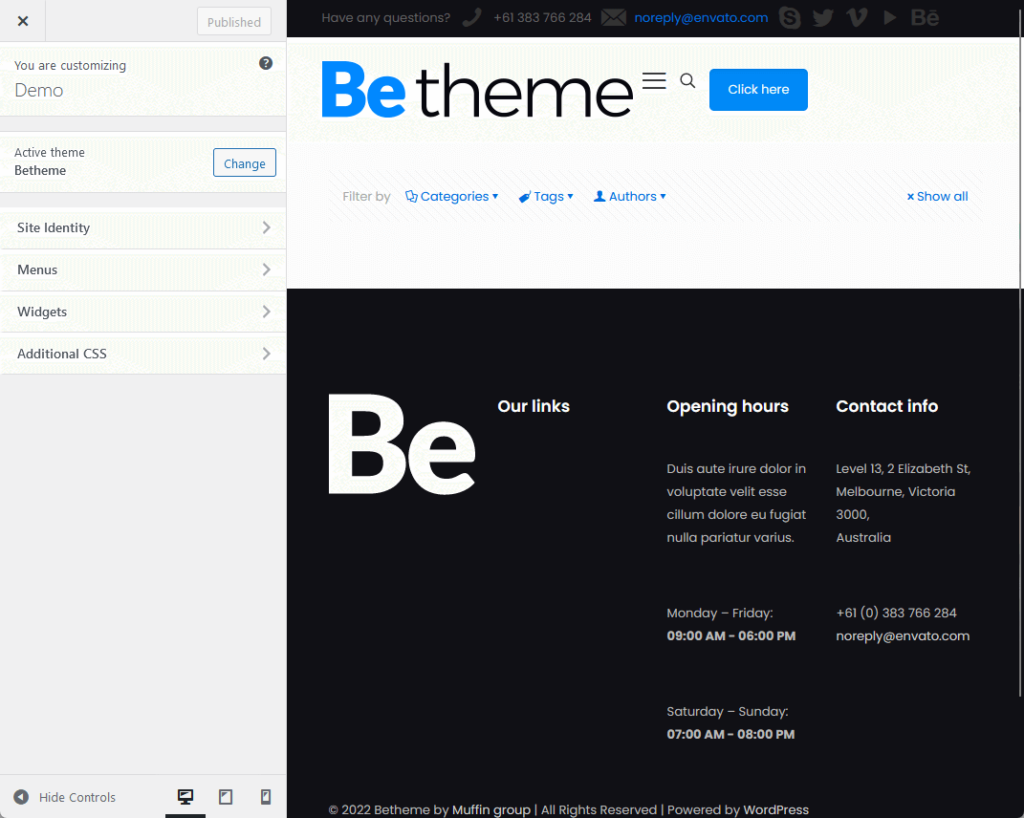Open the Vimeo social icon

(857, 18)
